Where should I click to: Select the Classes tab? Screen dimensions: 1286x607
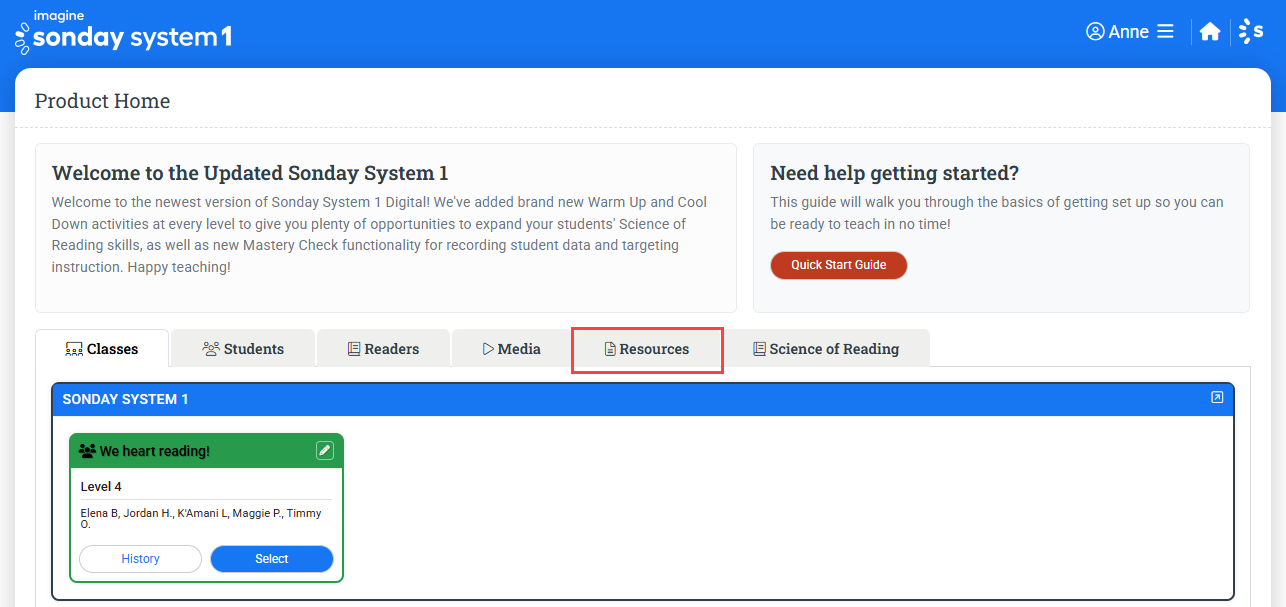tap(101, 348)
